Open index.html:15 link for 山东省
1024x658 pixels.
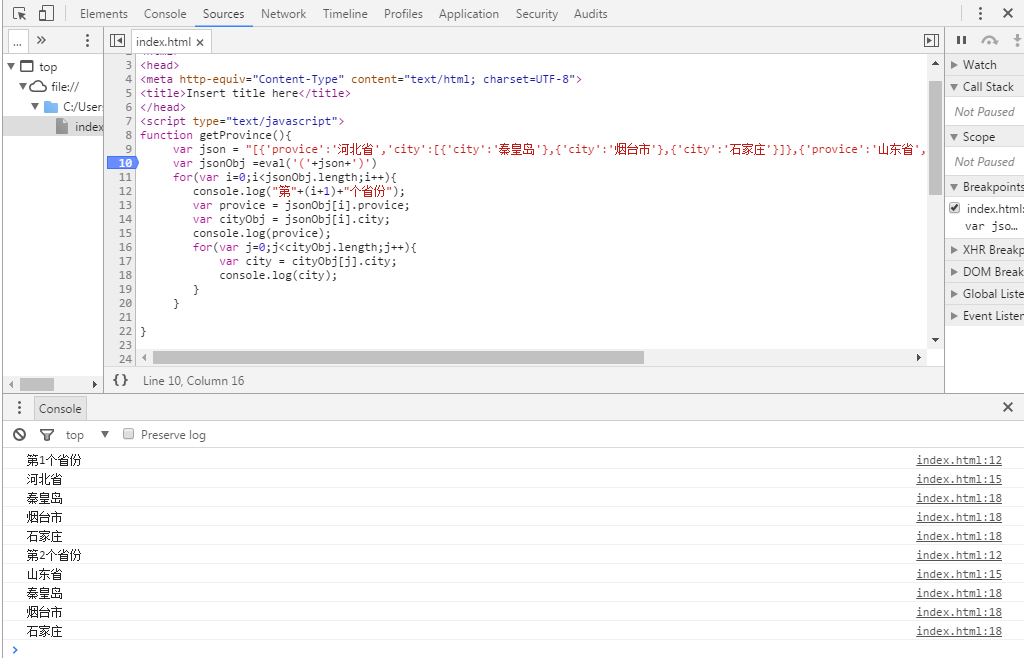pos(959,574)
